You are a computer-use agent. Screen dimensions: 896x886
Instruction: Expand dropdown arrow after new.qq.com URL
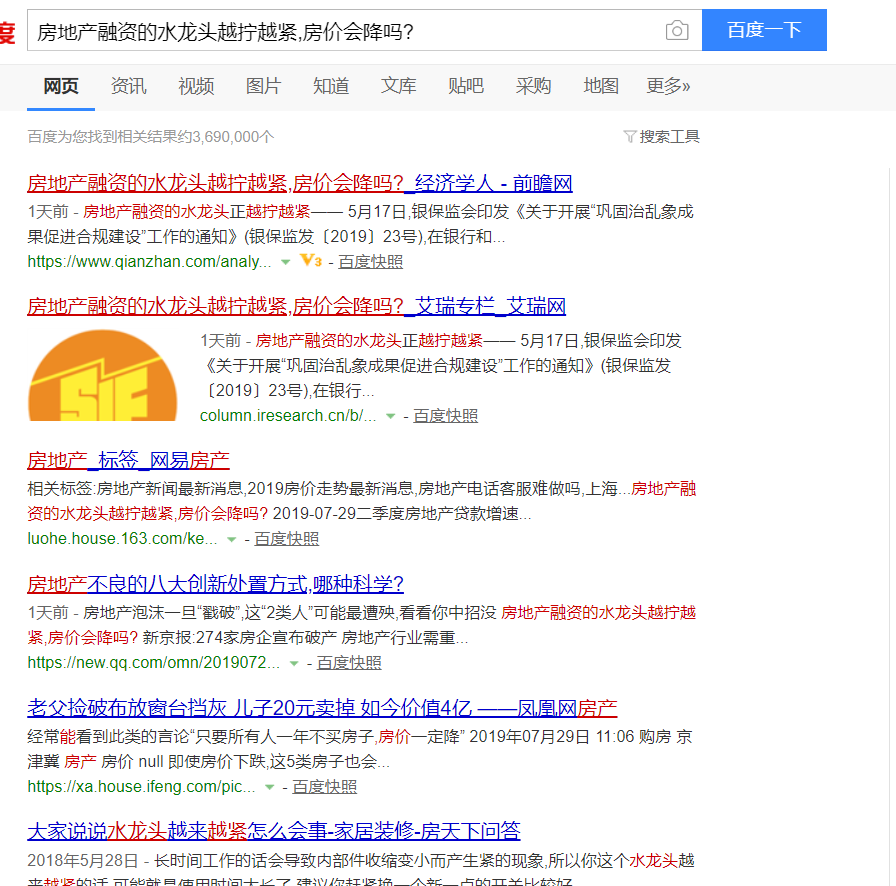(294, 663)
